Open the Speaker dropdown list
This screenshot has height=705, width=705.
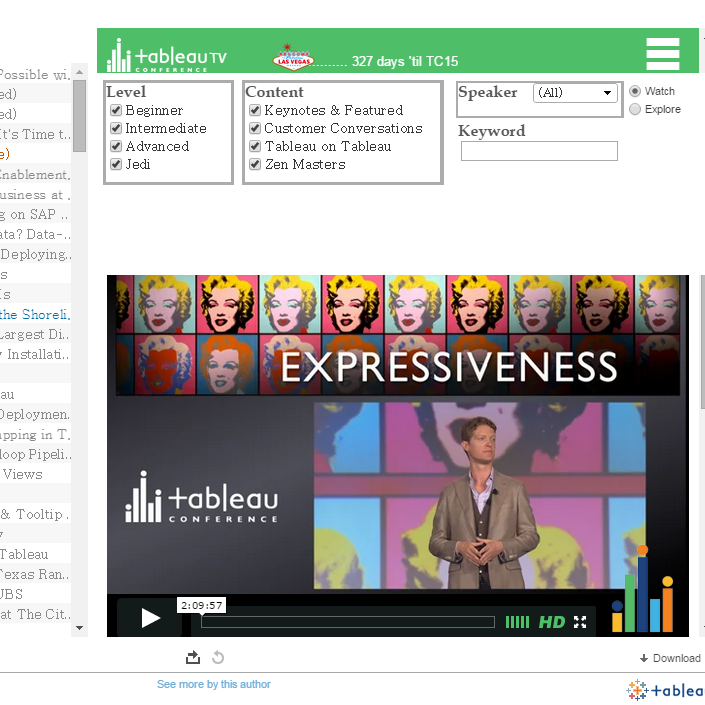click(x=575, y=93)
